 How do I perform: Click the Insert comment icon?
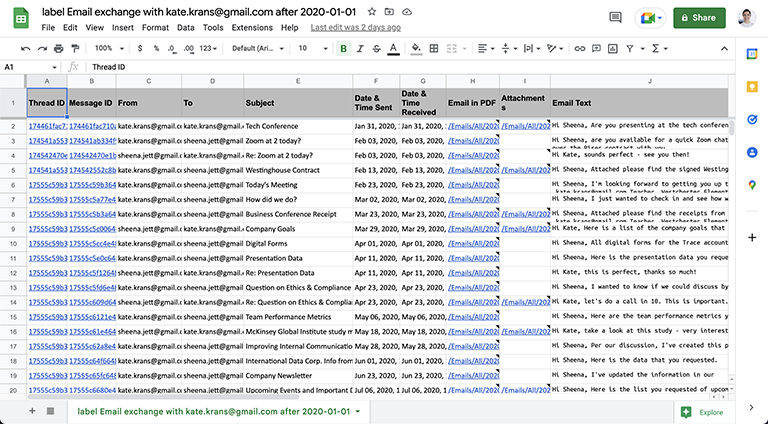click(596, 48)
